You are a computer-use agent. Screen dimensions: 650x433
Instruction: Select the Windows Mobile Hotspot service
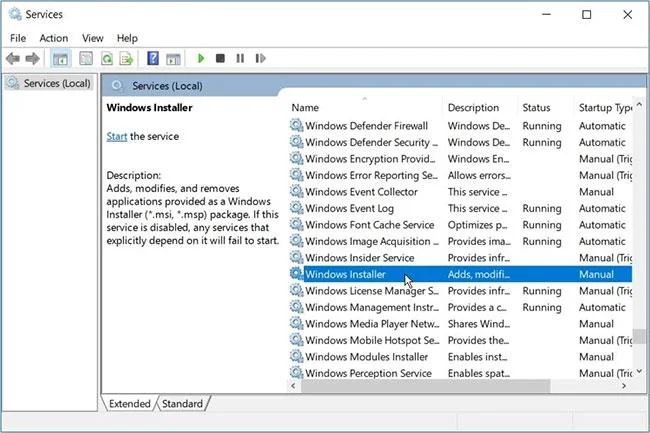point(461,340)
